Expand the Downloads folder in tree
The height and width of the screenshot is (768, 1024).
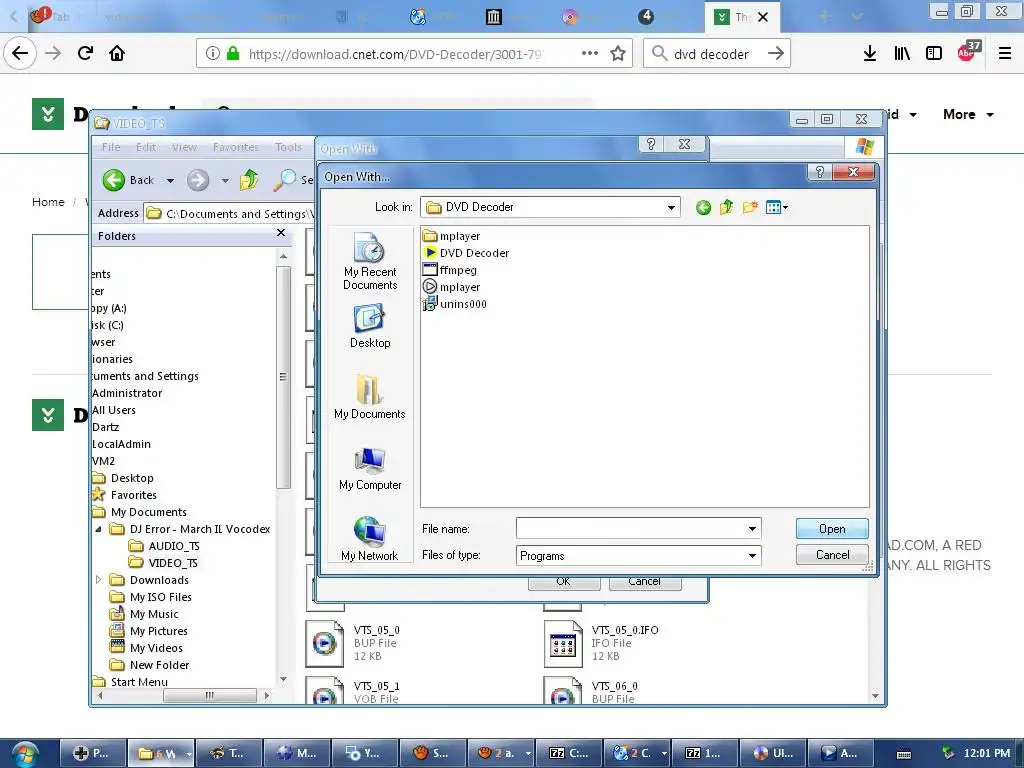click(x=99, y=580)
